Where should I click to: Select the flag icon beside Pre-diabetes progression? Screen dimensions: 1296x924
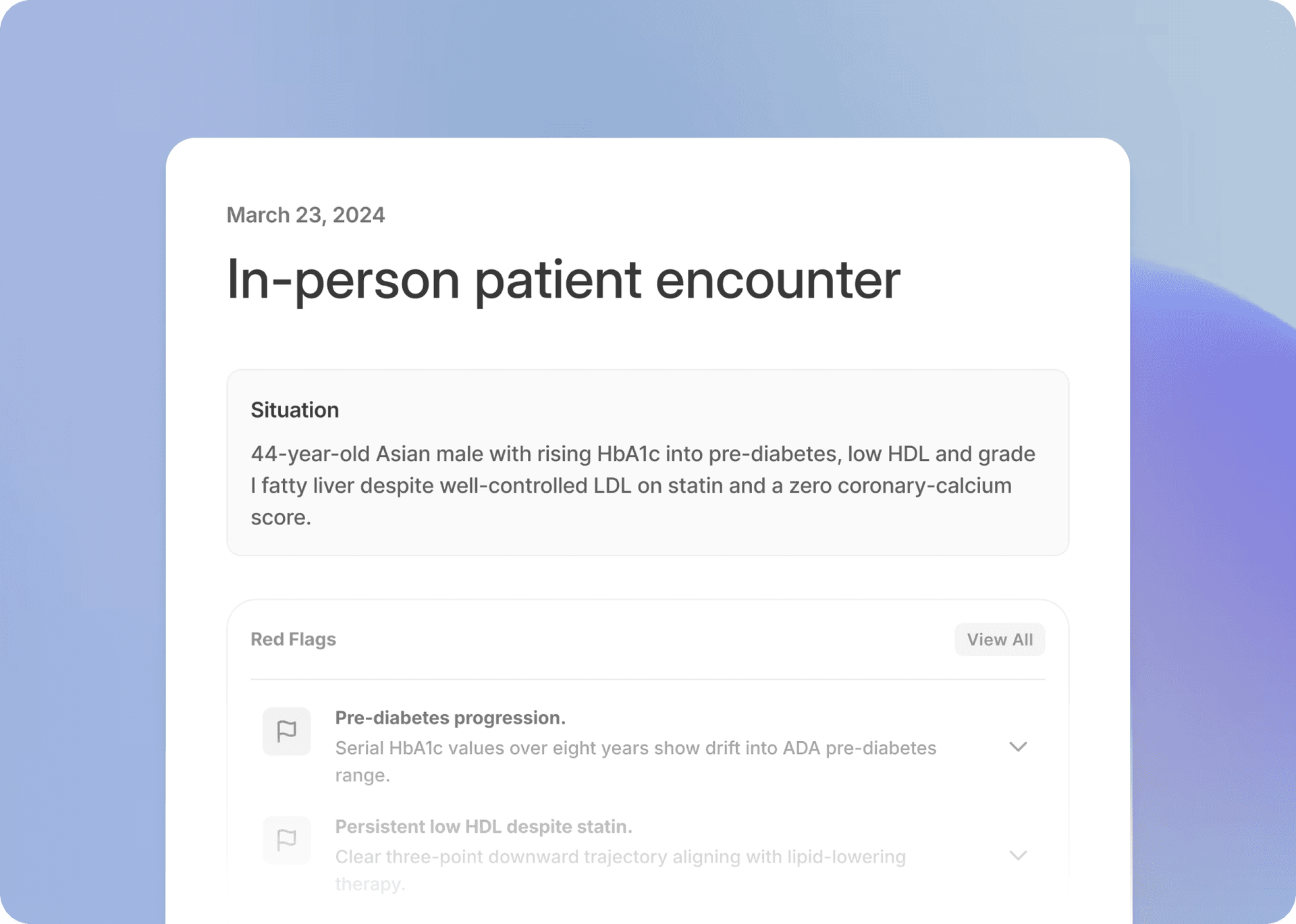click(x=286, y=731)
